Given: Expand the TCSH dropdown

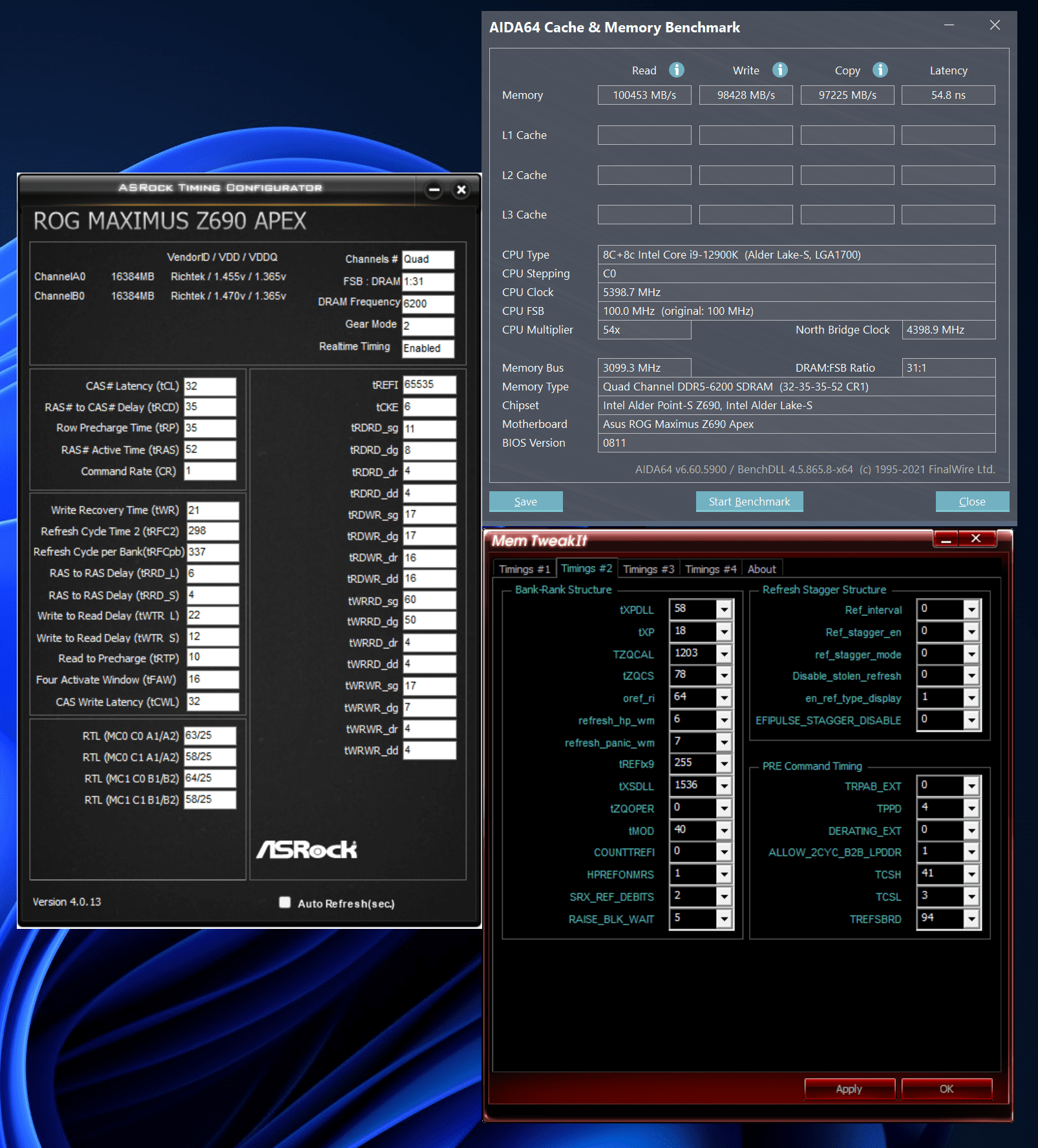Looking at the screenshot, I should tap(971, 875).
